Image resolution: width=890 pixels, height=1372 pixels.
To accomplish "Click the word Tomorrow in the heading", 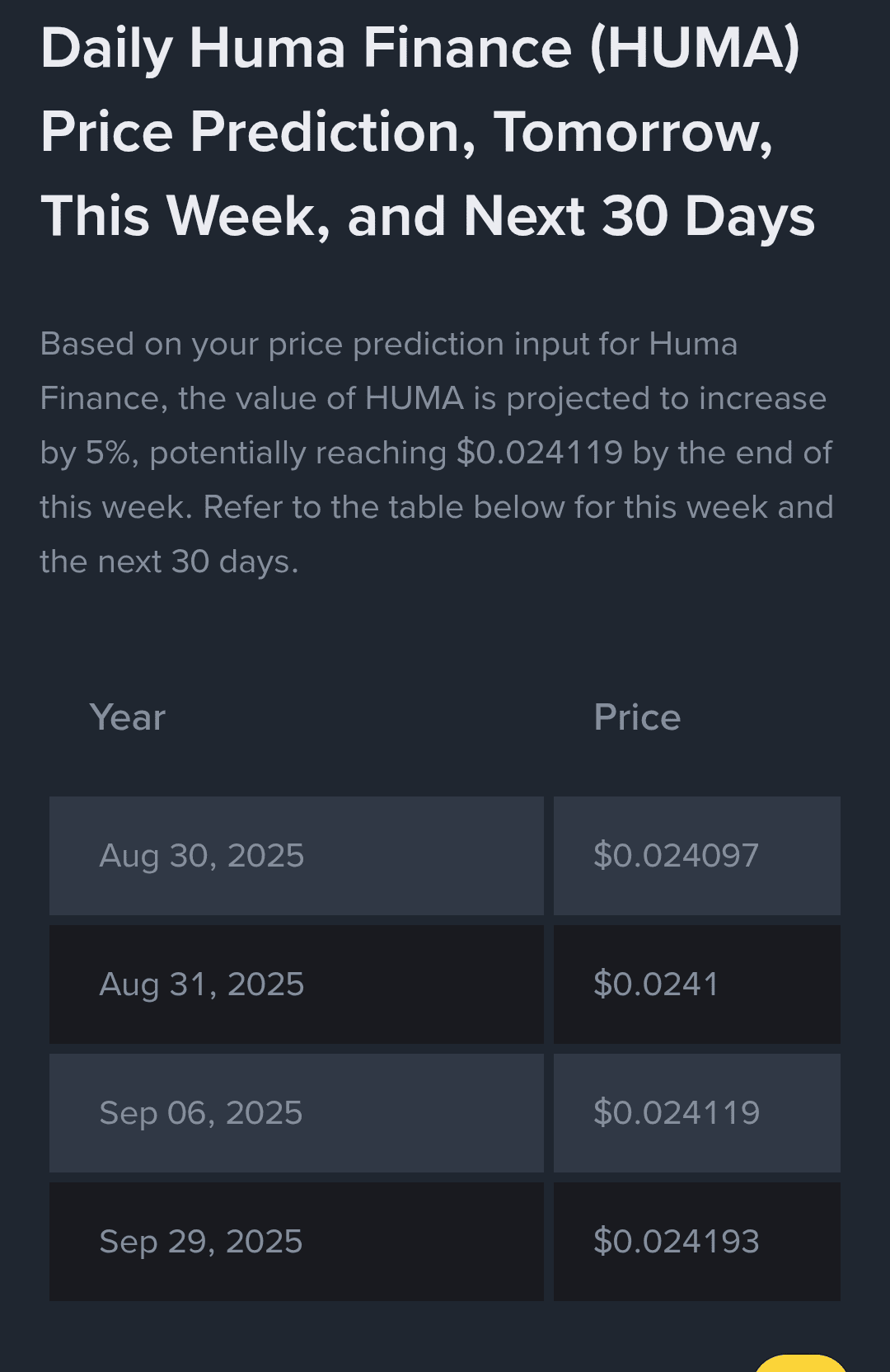I will pyautogui.click(x=633, y=132).
